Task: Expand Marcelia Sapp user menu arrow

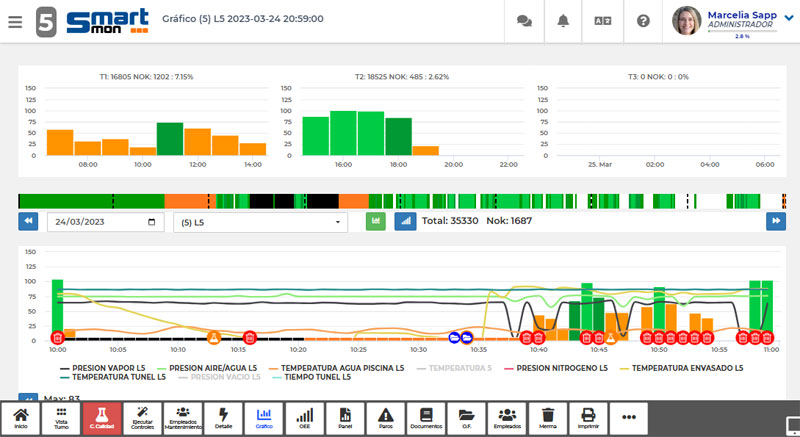Action: coord(788,17)
